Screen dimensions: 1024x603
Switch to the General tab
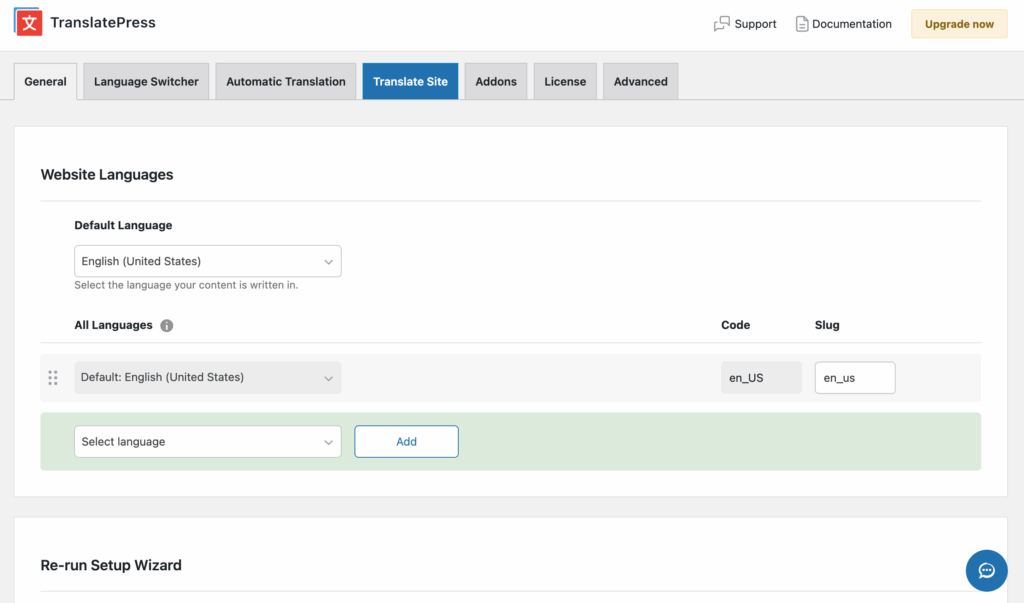(x=45, y=81)
